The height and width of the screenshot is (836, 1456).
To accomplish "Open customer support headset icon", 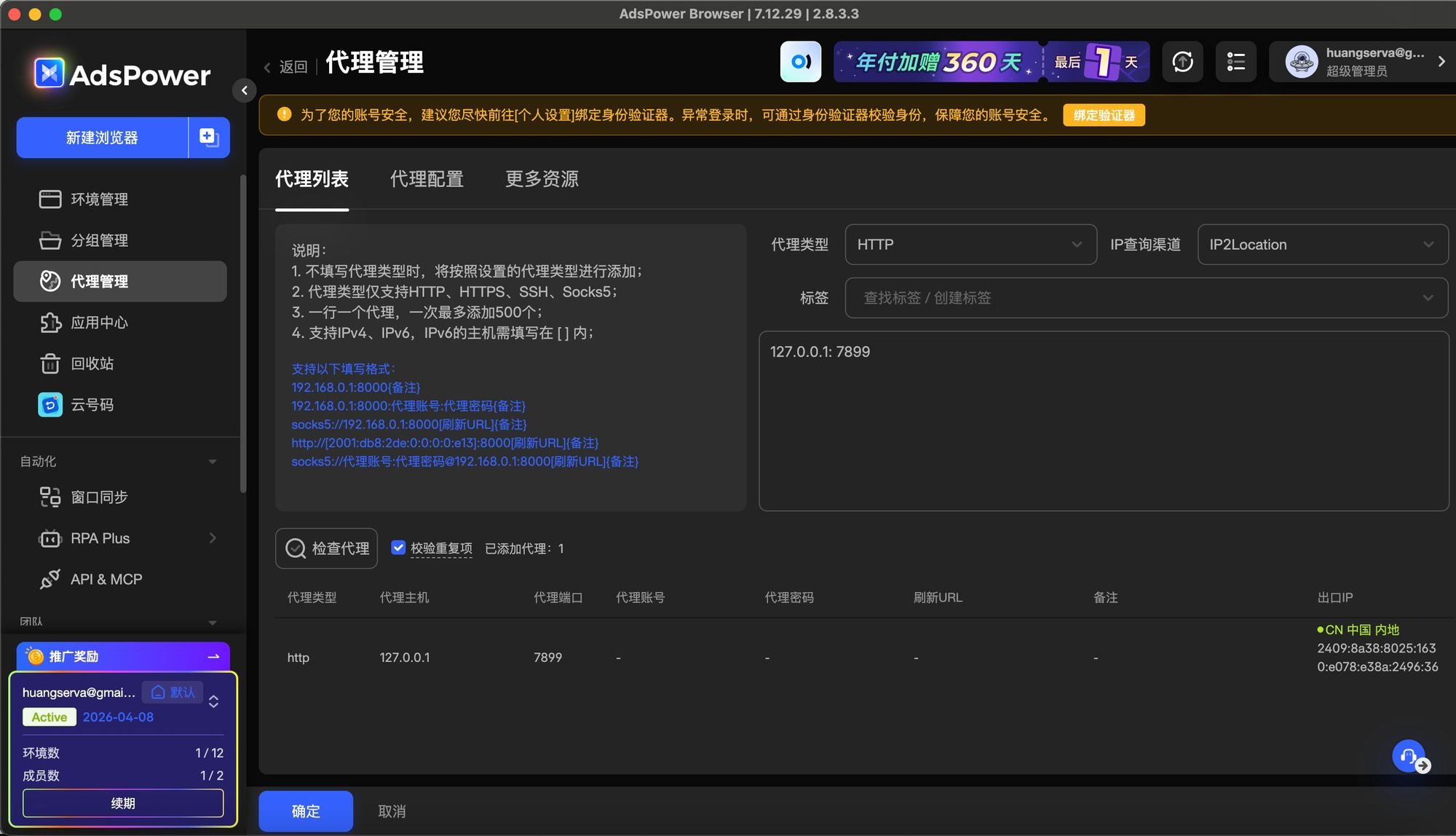I will click(x=1409, y=757).
